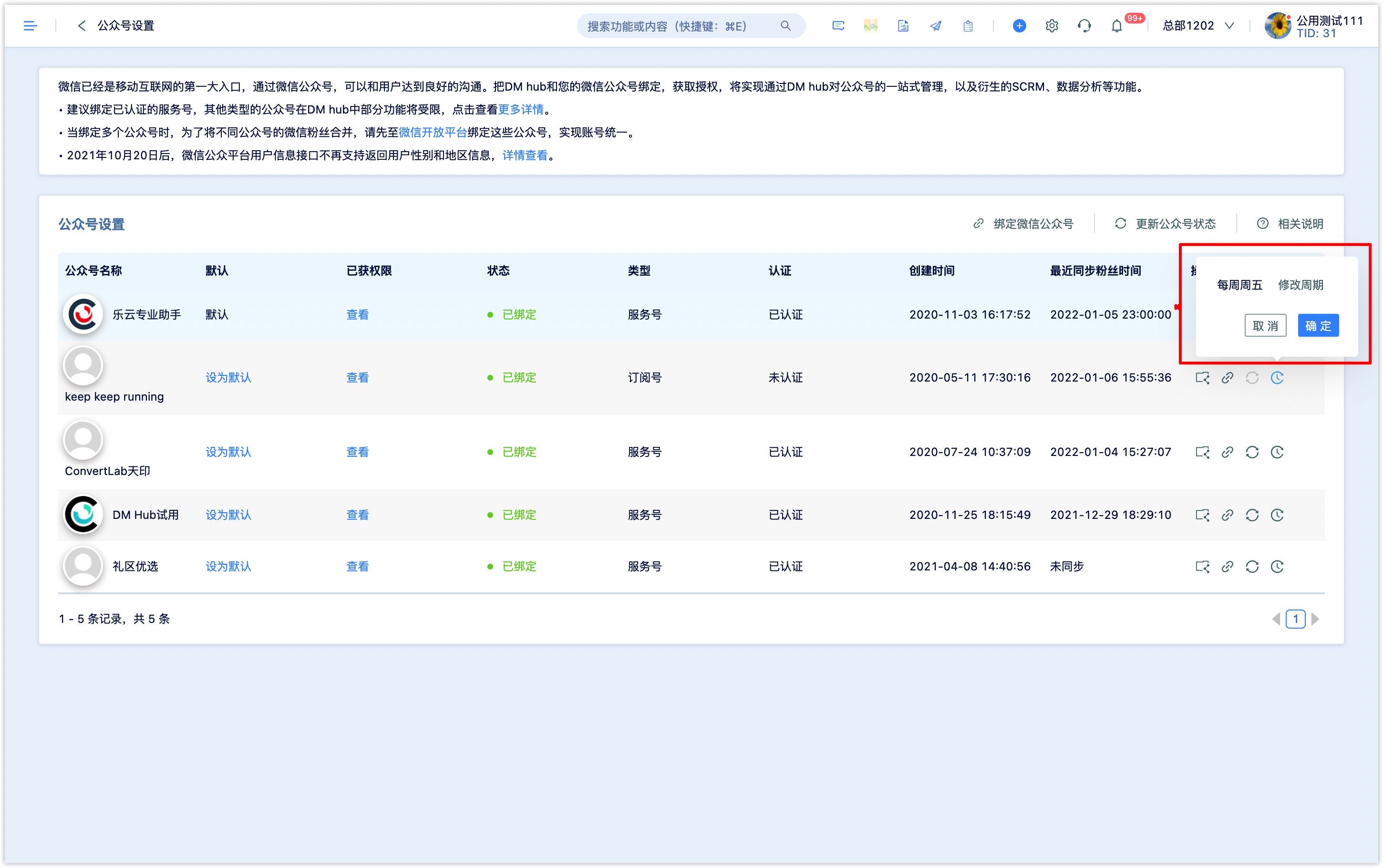Click blue clock schedule icon in keep keep running row
Viewport: 1383px width, 868px height.
[x=1277, y=378]
